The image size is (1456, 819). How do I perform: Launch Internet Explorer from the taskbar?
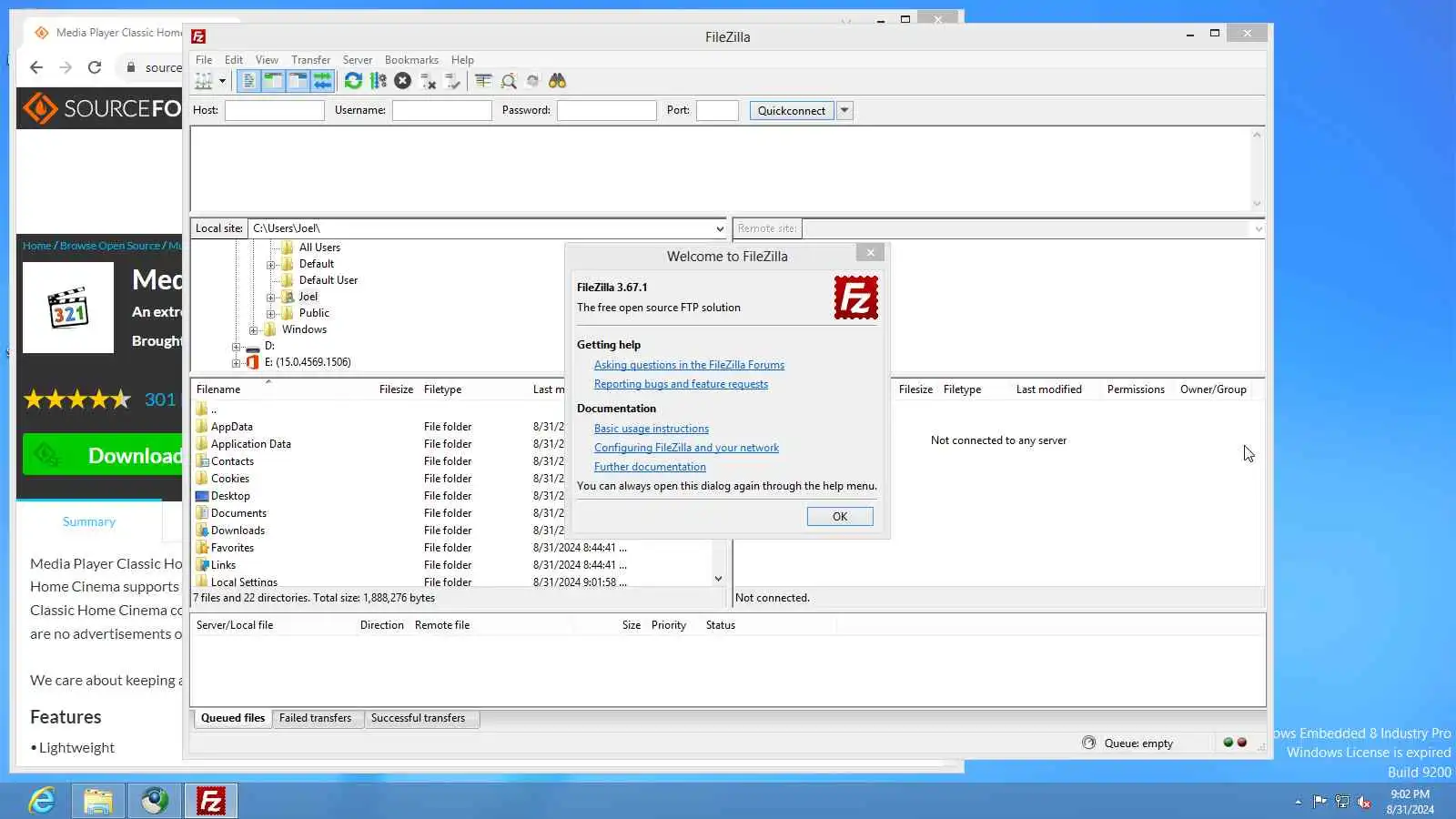42,801
